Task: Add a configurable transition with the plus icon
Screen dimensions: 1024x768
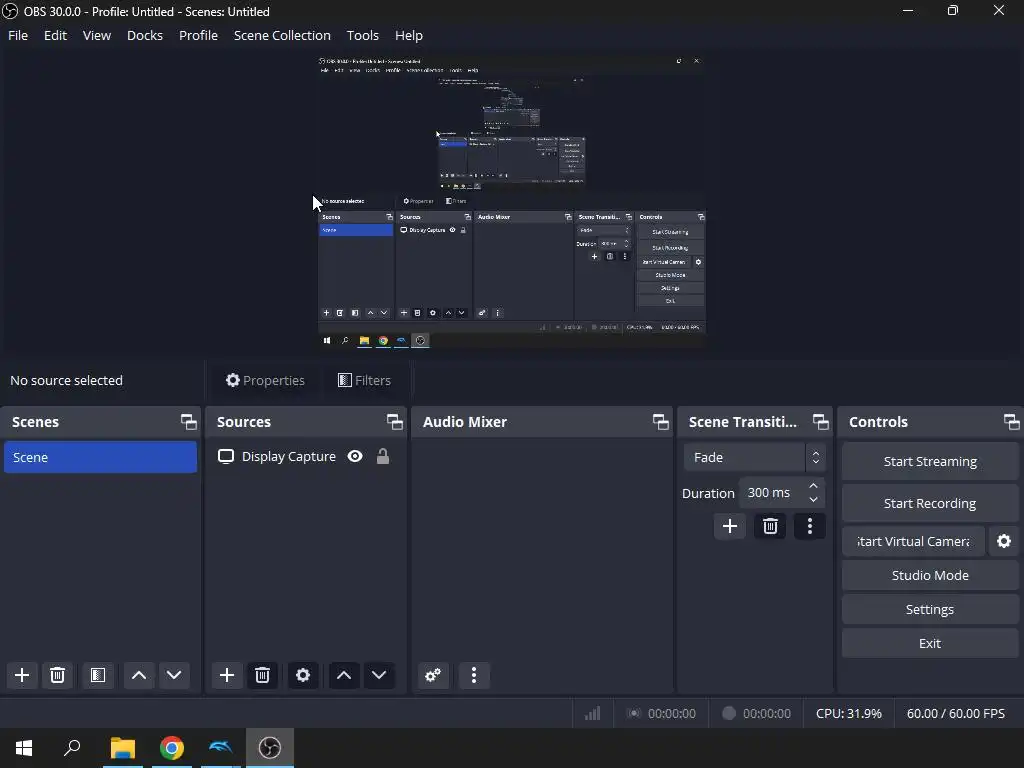Action: click(x=730, y=526)
